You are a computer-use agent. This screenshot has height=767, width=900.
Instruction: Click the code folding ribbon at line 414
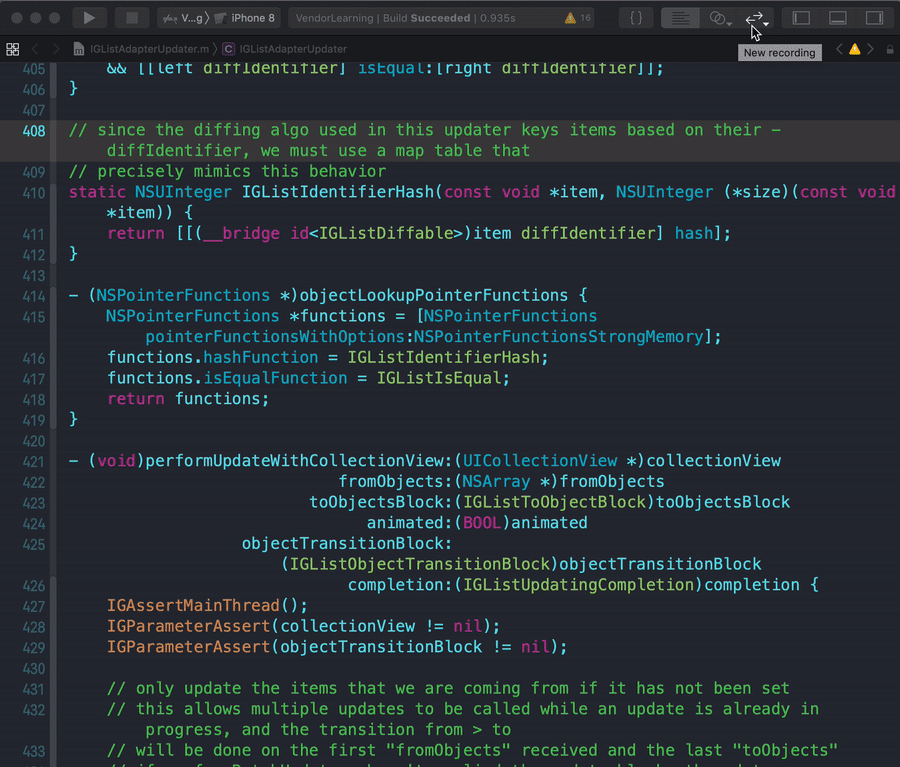[x=53, y=296]
